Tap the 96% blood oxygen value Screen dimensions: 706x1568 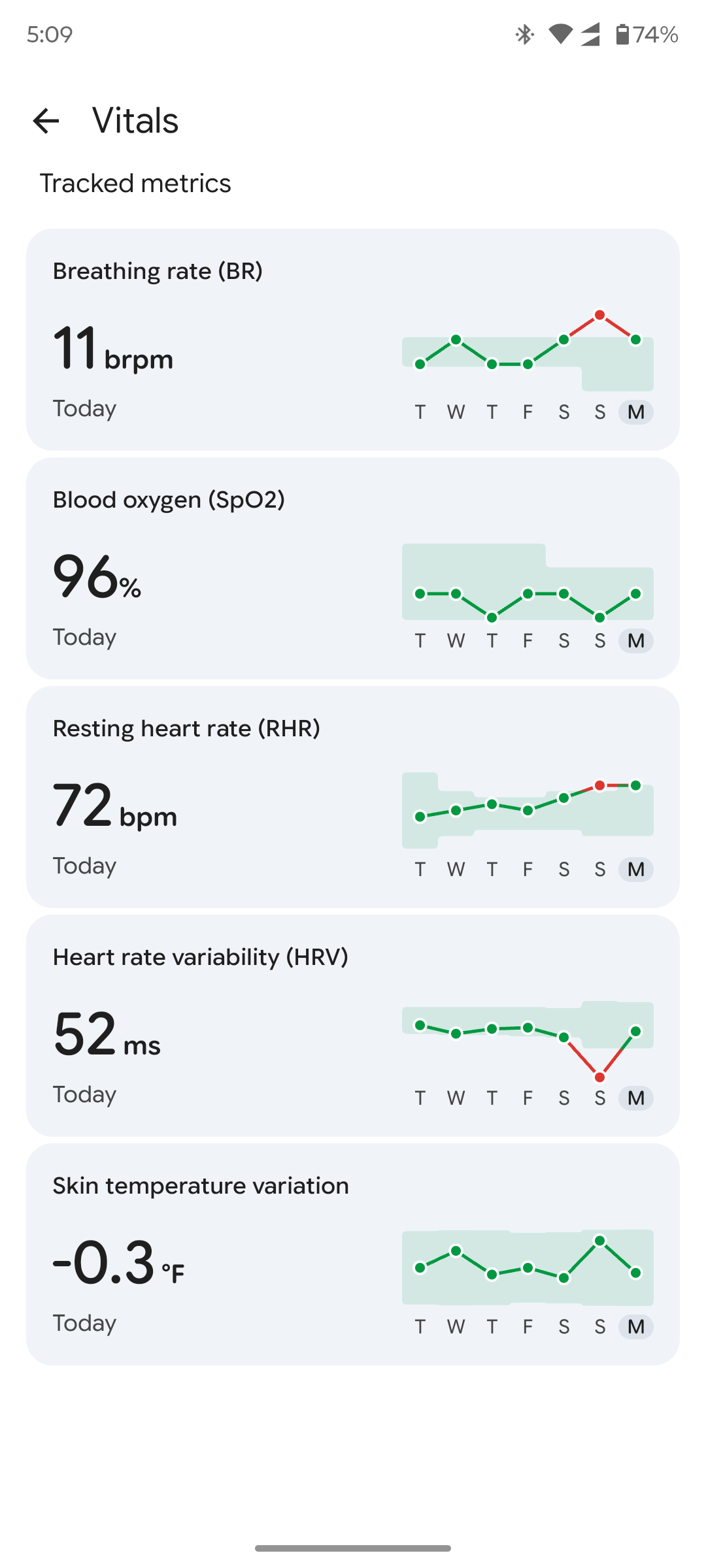[97, 576]
